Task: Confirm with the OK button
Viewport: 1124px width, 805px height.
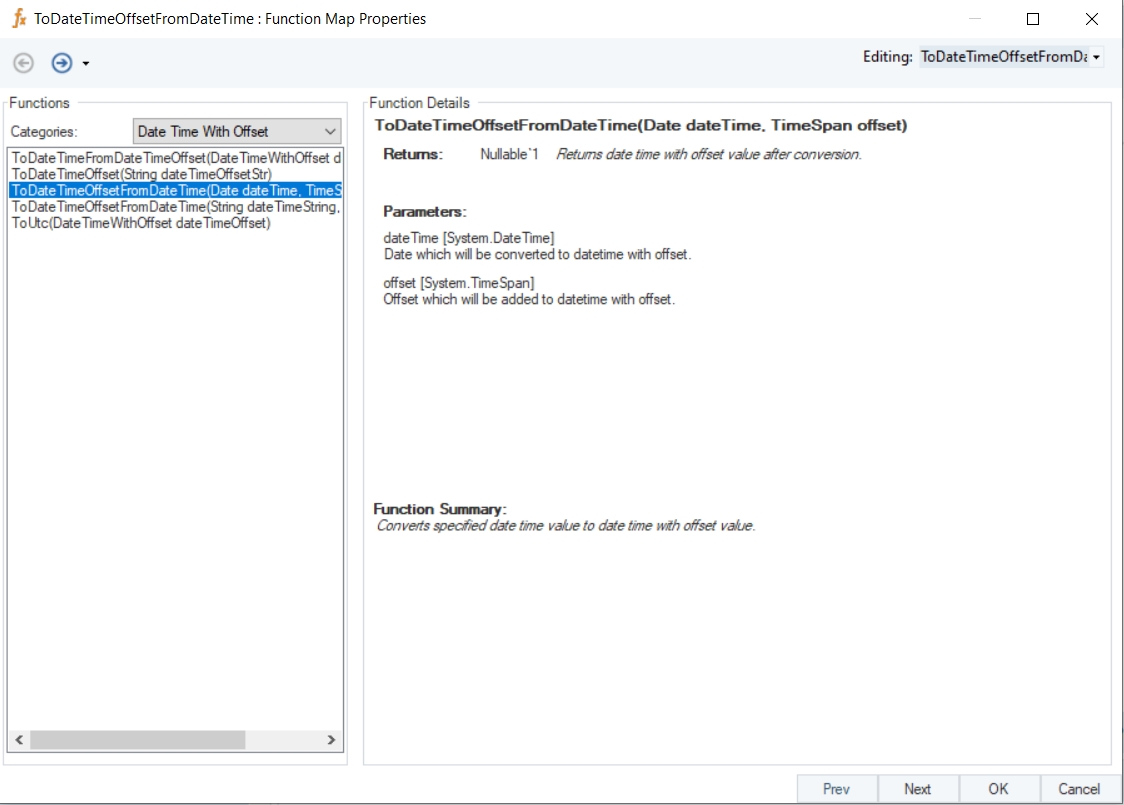Action: coord(998,789)
